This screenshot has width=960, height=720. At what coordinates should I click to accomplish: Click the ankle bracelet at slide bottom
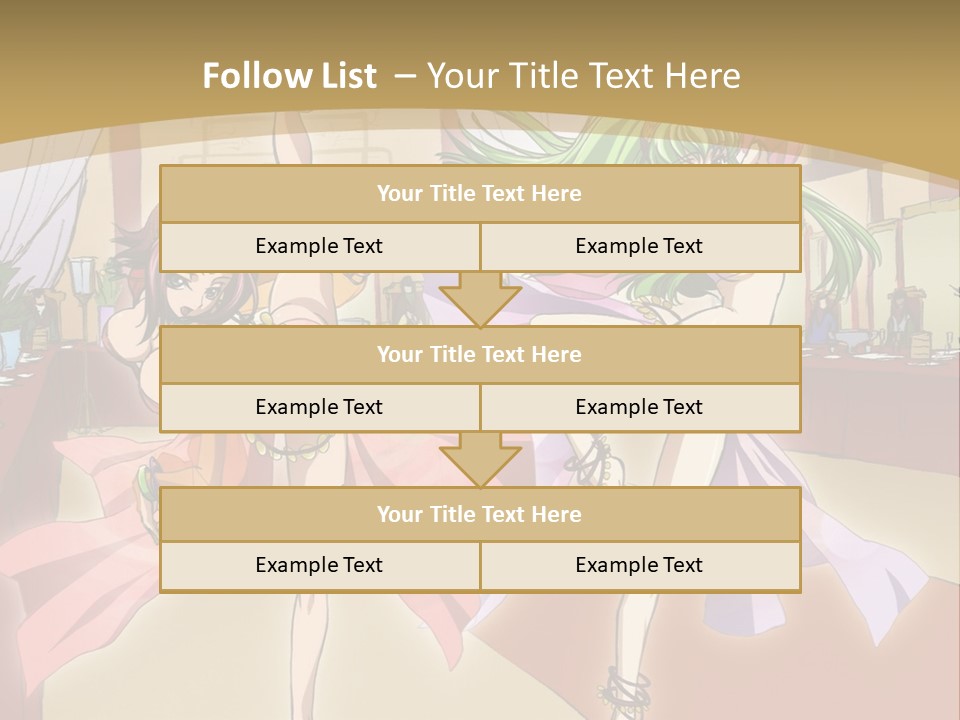(x=625, y=685)
